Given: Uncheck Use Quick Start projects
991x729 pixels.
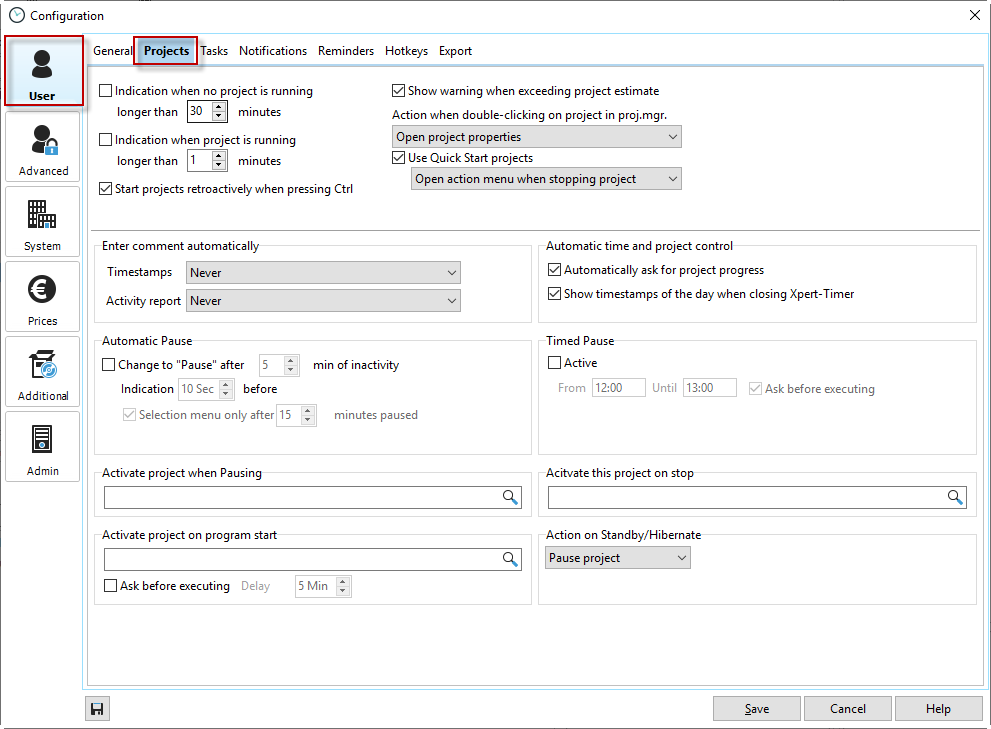Looking at the screenshot, I should tap(399, 158).
